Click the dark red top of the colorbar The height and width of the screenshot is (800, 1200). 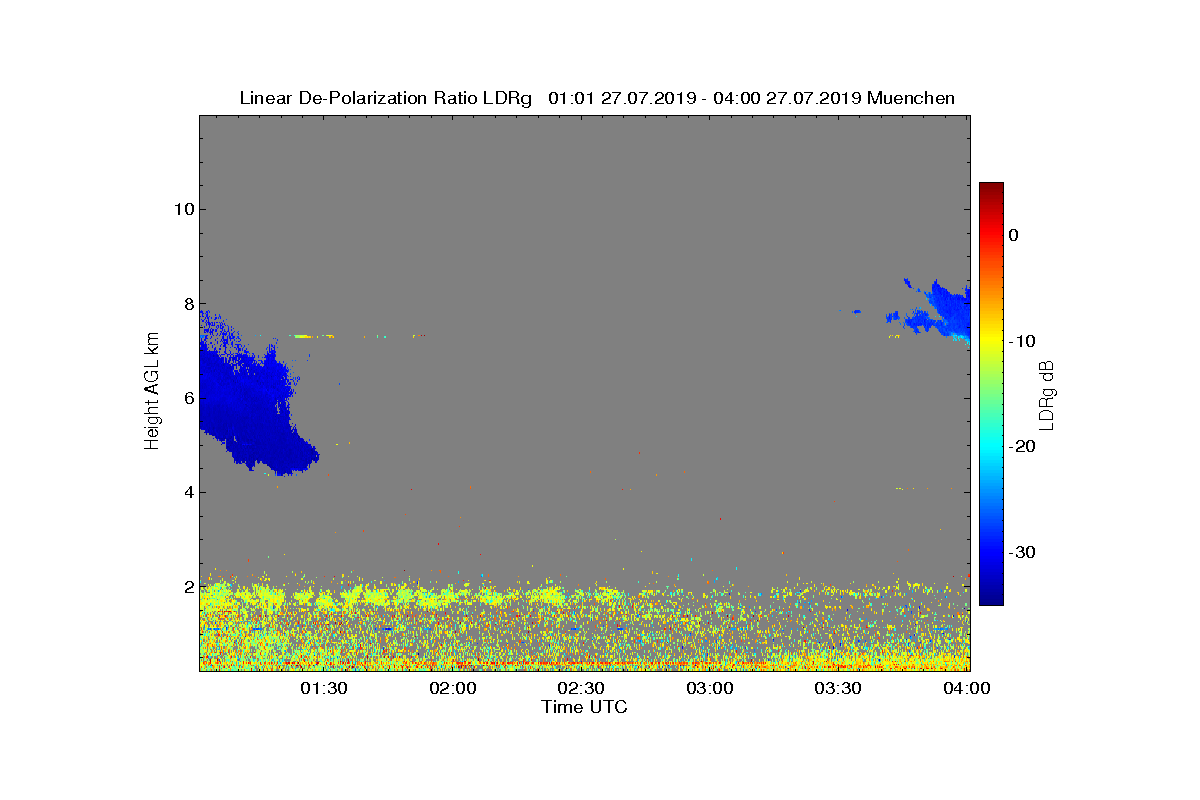coord(991,189)
